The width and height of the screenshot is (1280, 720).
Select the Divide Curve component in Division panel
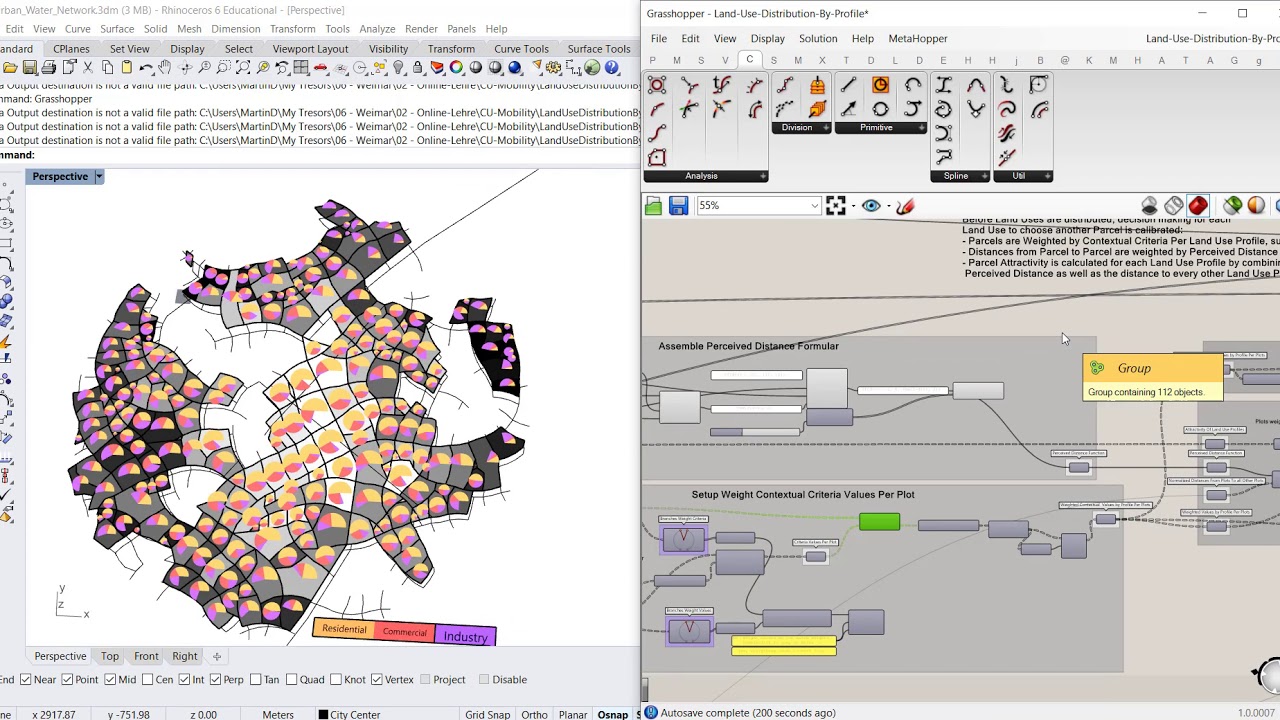click(x=784, y=86)
